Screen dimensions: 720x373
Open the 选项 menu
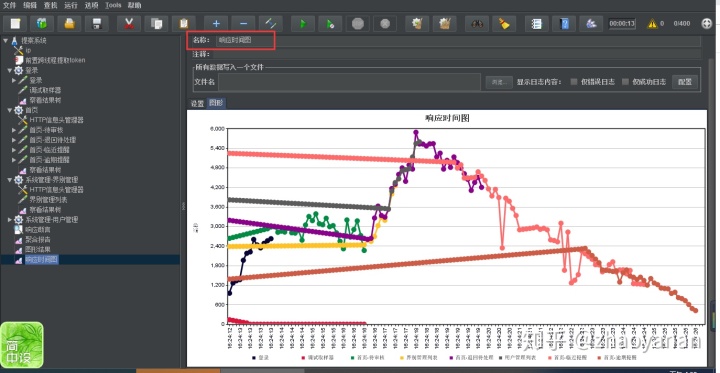click(91, 6)
